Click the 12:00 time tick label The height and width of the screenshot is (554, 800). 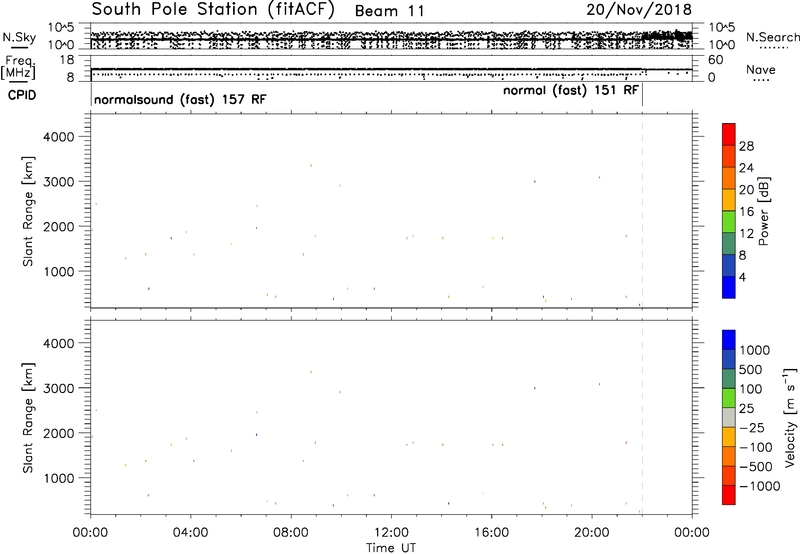[391, 533]
